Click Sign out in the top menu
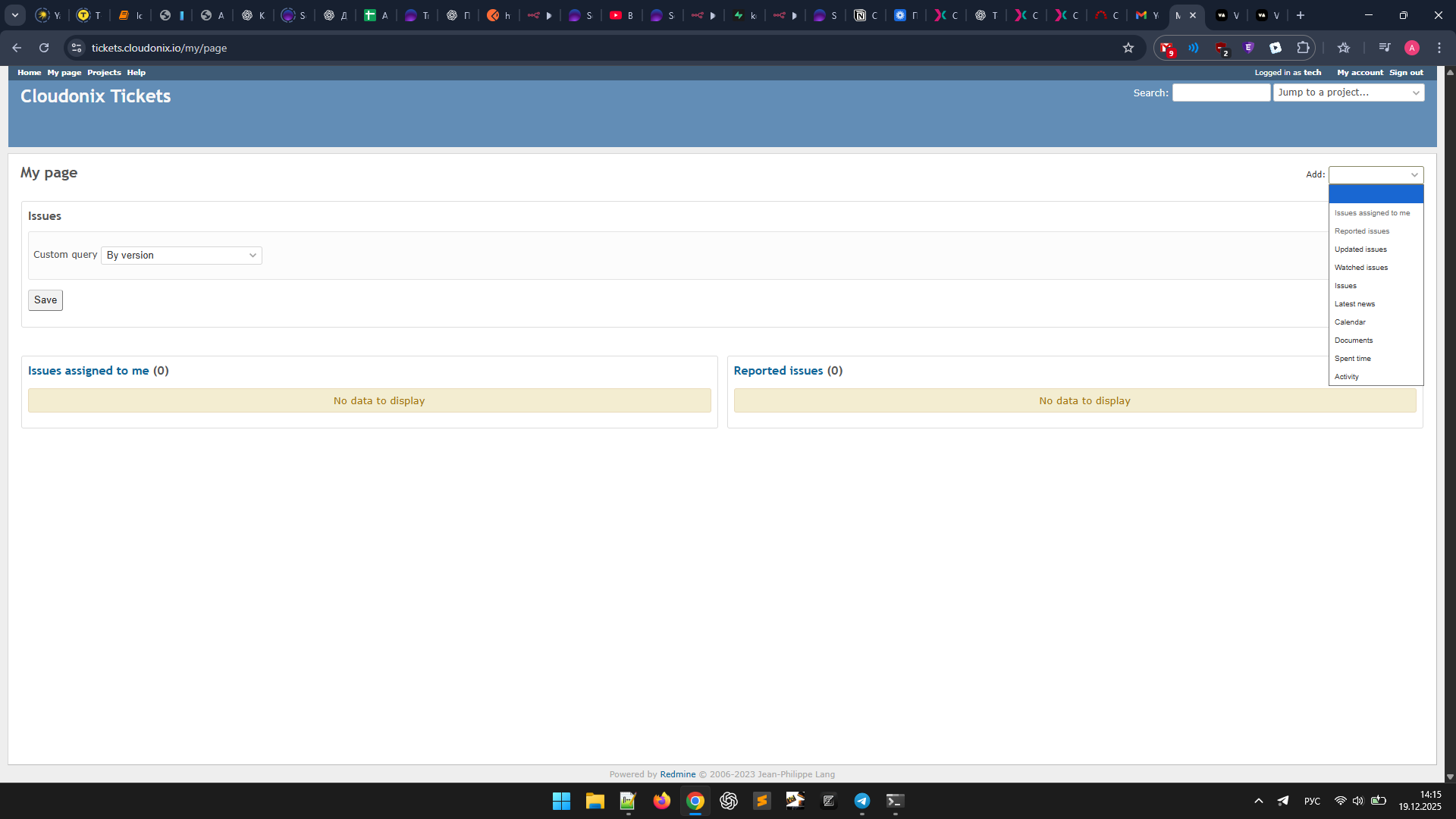Screen dimensions: 1456x819 click(x=1406, y=73)
